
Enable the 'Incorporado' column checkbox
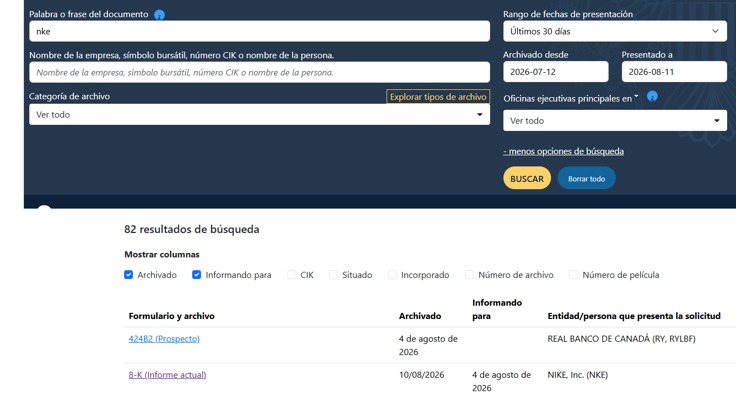point(392,275)
